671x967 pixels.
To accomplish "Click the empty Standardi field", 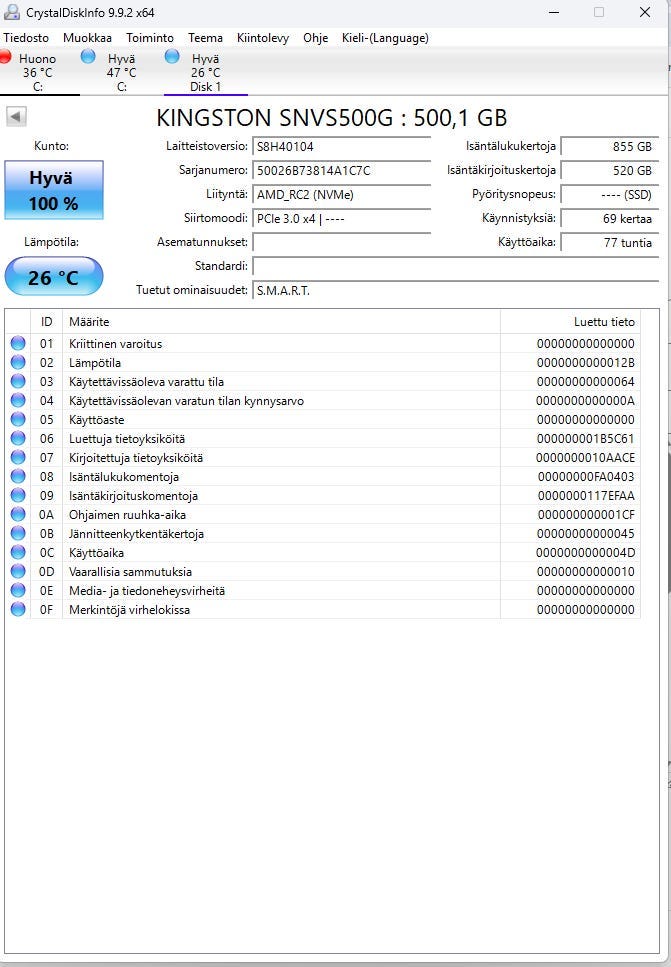I will (x=456, y=266).
